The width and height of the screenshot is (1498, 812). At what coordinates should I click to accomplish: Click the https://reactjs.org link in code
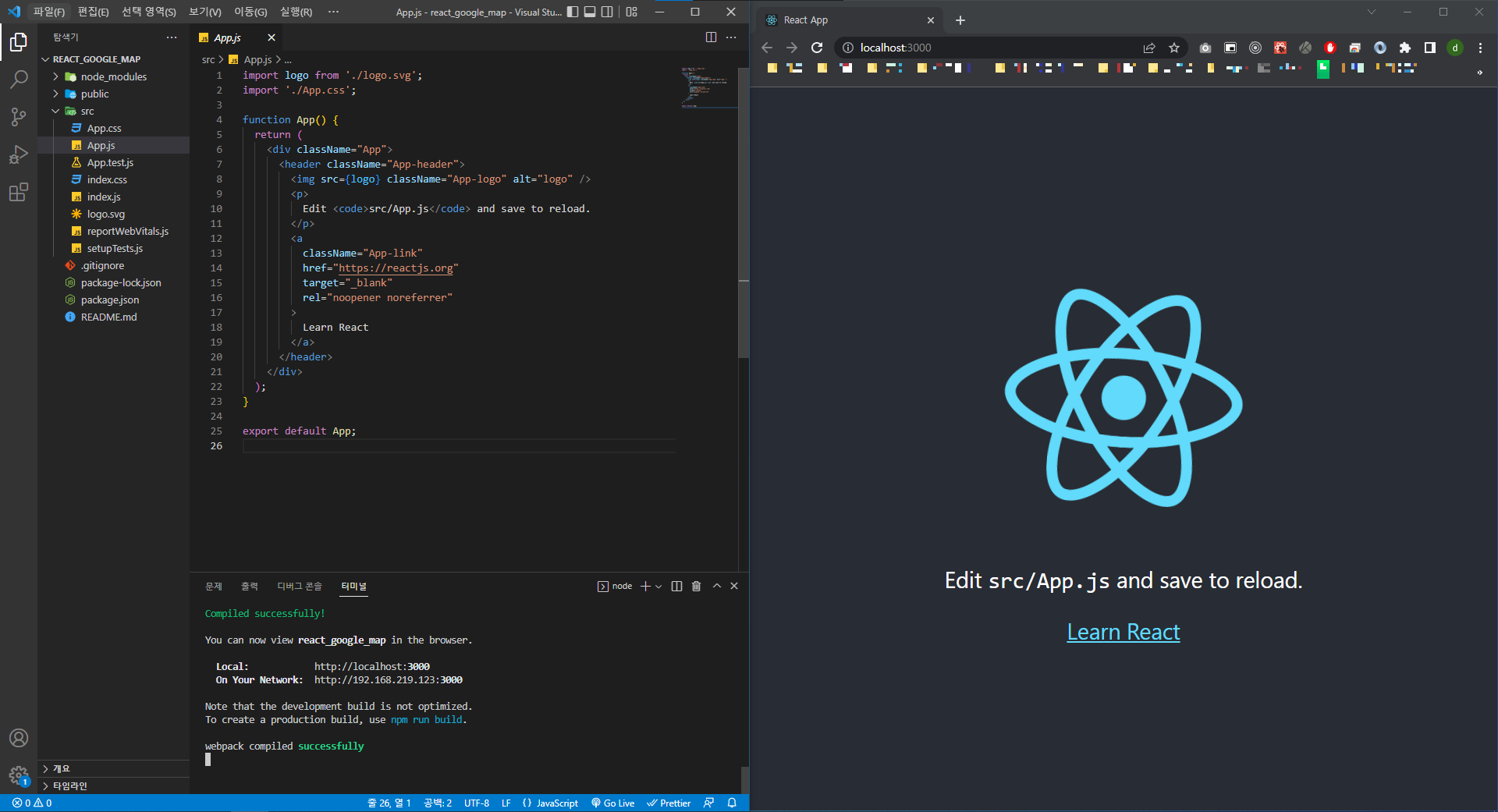(396, 268)
